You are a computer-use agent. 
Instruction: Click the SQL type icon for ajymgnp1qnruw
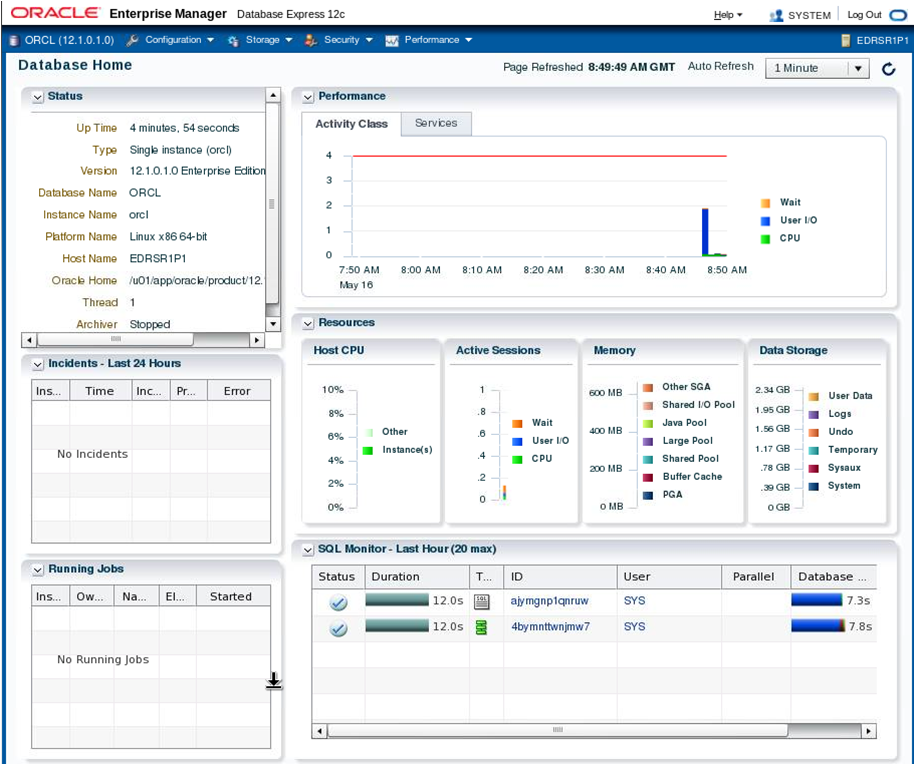pyautogui.click(x=481, y=602)
